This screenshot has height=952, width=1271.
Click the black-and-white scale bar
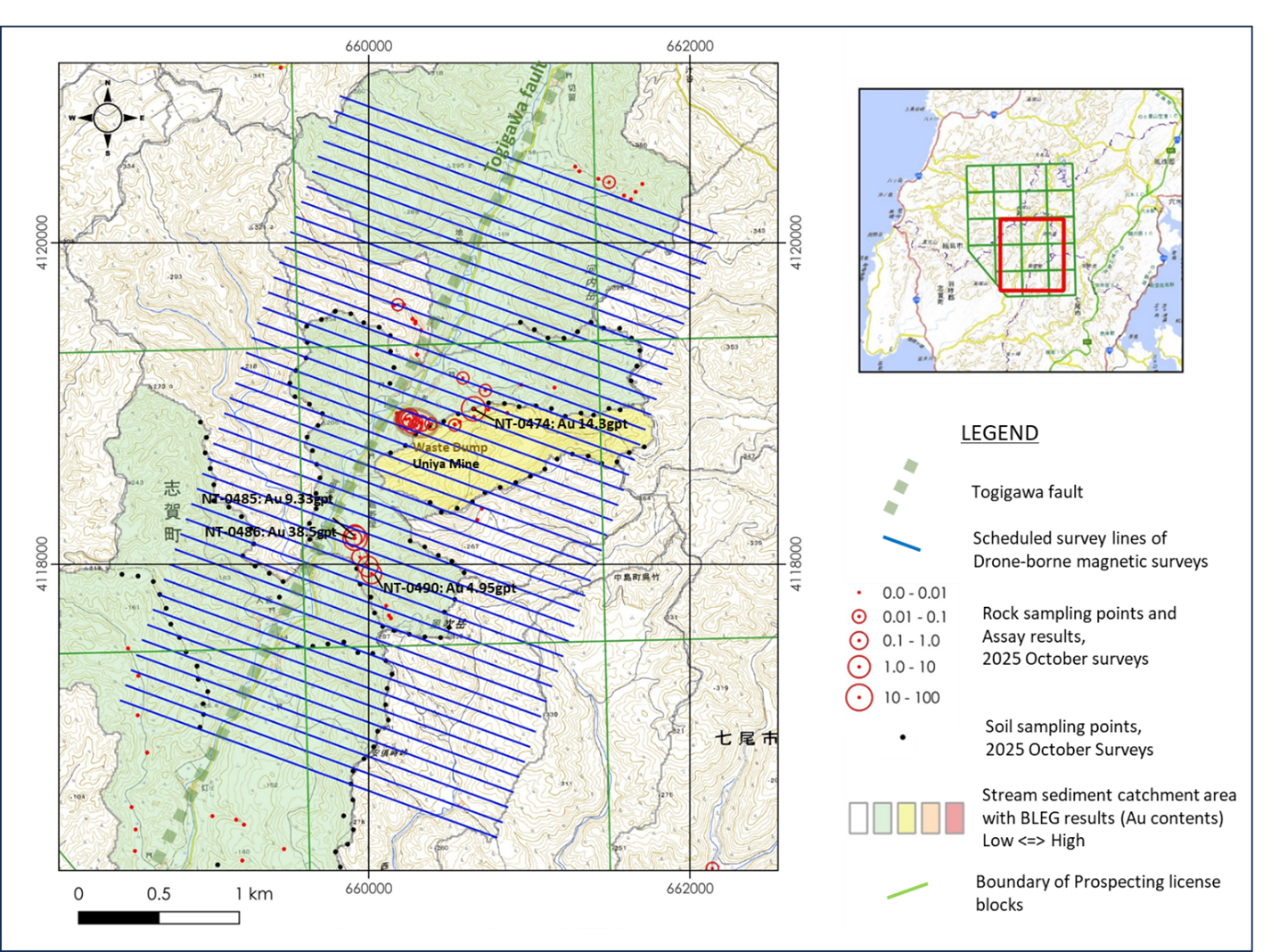pos(159,917)
